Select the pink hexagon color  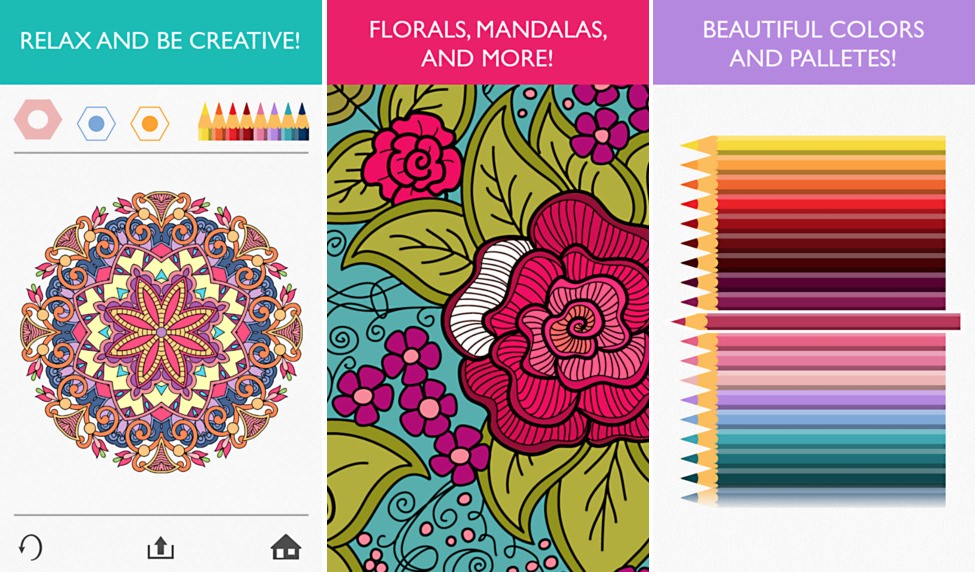coord(38,119)
